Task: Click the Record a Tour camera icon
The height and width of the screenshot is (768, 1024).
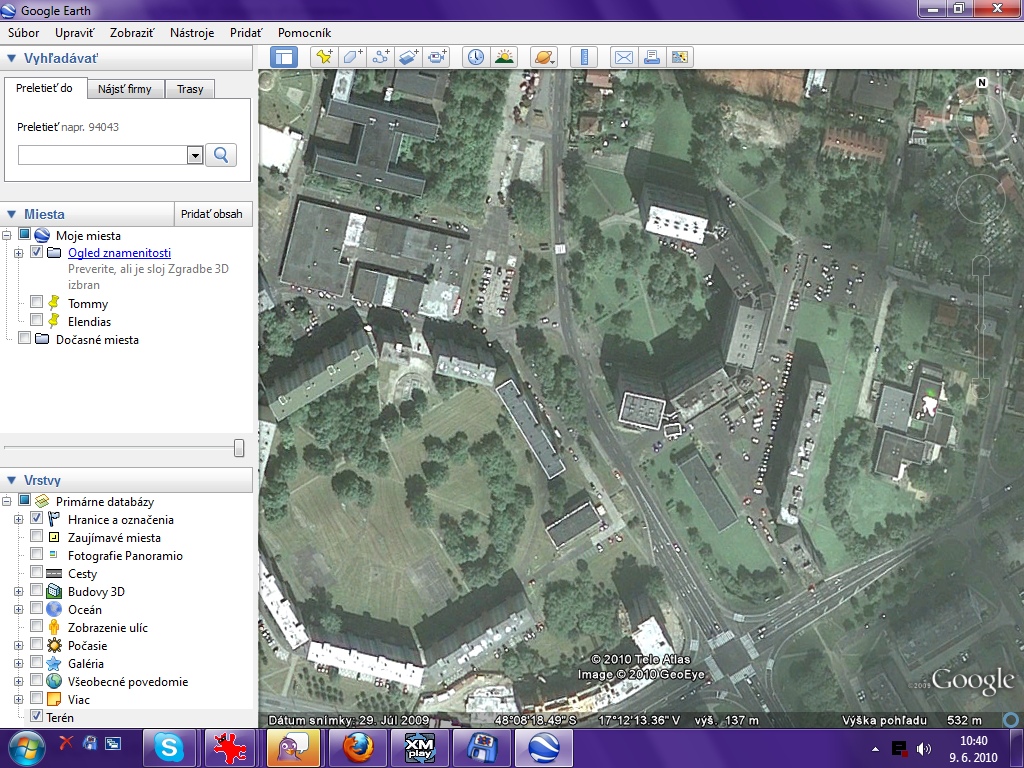Action: pos(437,57)
